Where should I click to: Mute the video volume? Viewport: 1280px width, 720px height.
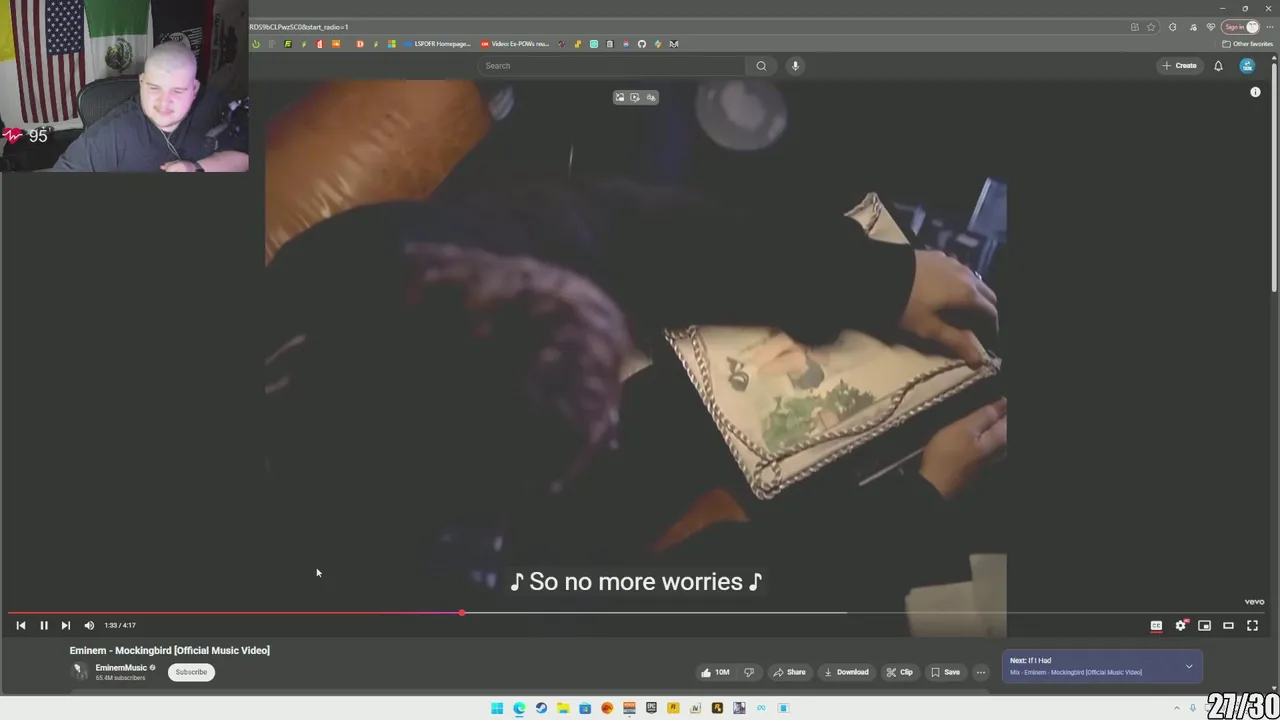(89, 625)
